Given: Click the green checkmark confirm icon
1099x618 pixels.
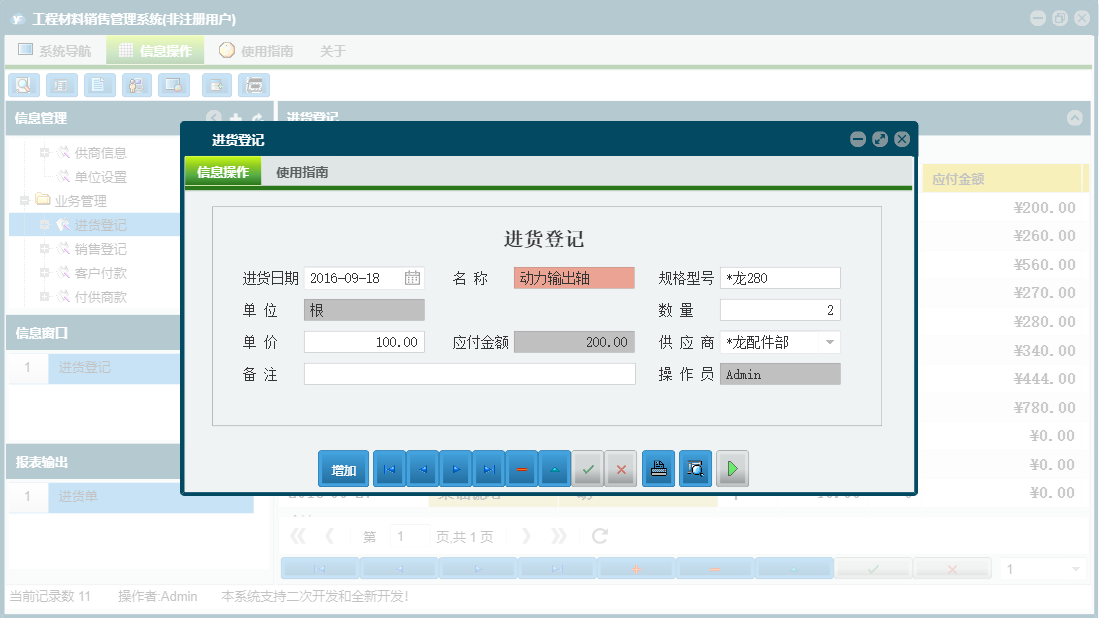Looking at the screenshot, I should pos(587,467).
